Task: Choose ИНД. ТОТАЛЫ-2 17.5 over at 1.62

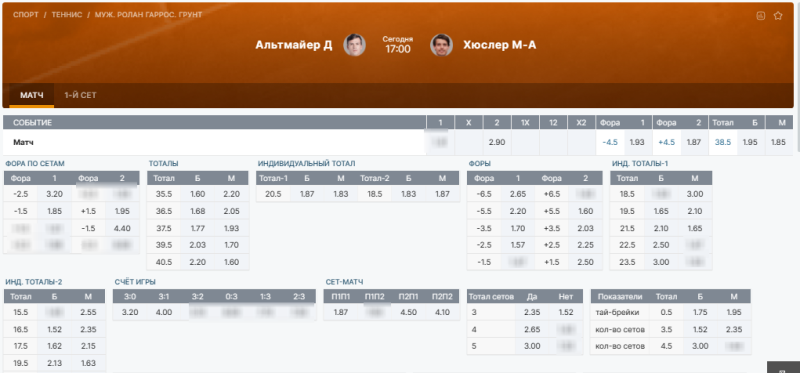Action: tap(54, 346)
